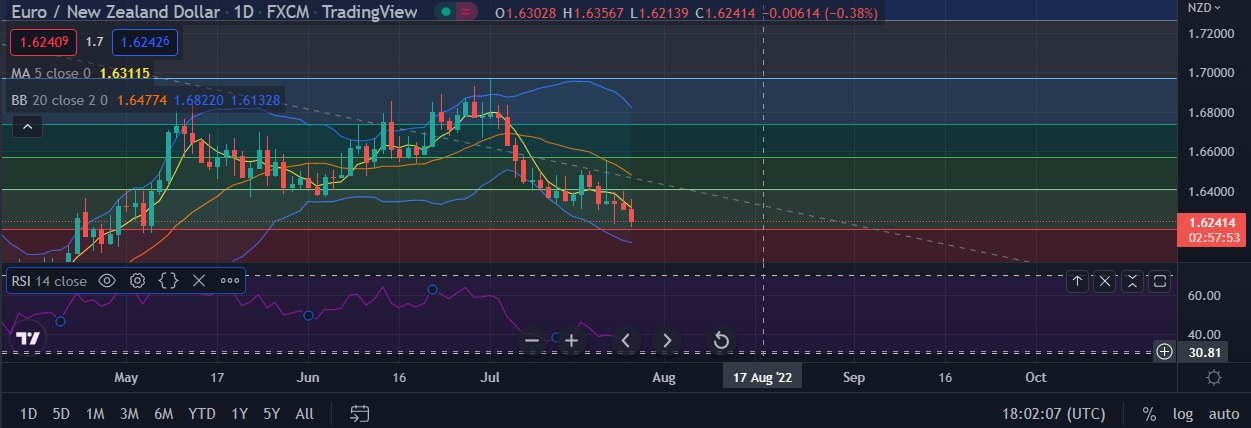Select 1Y time range
The width and height of the screenshot is (1251, 428).
239,413
